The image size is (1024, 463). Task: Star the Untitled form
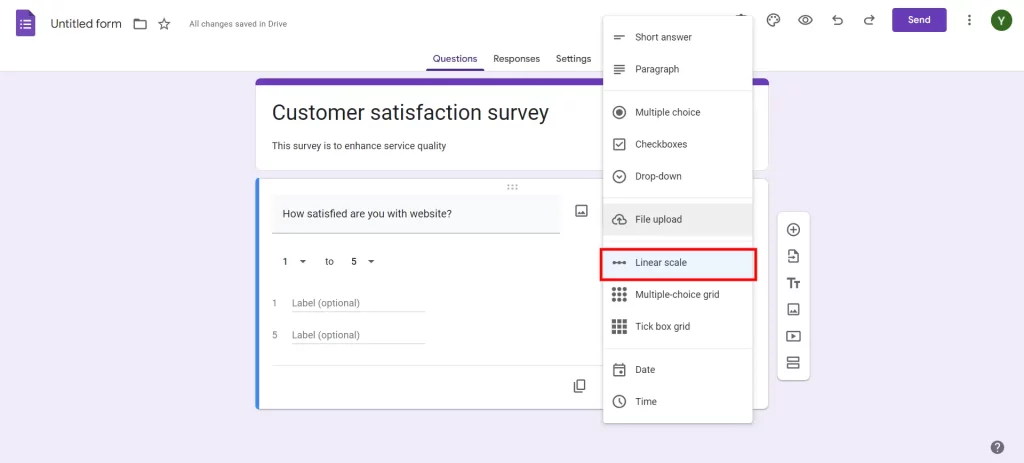pos(164,23)
